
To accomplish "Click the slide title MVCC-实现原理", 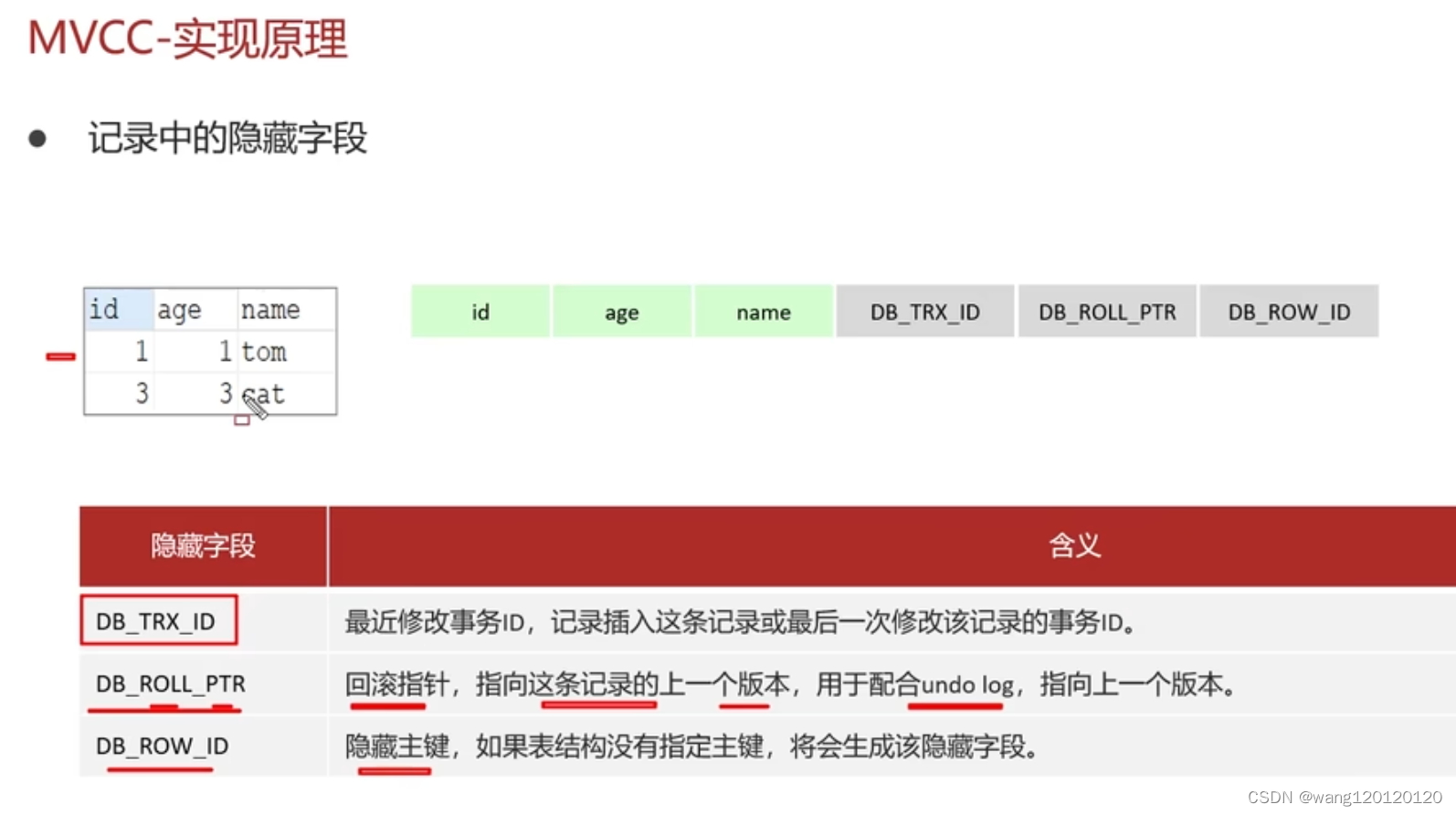I will coord(187,39).
